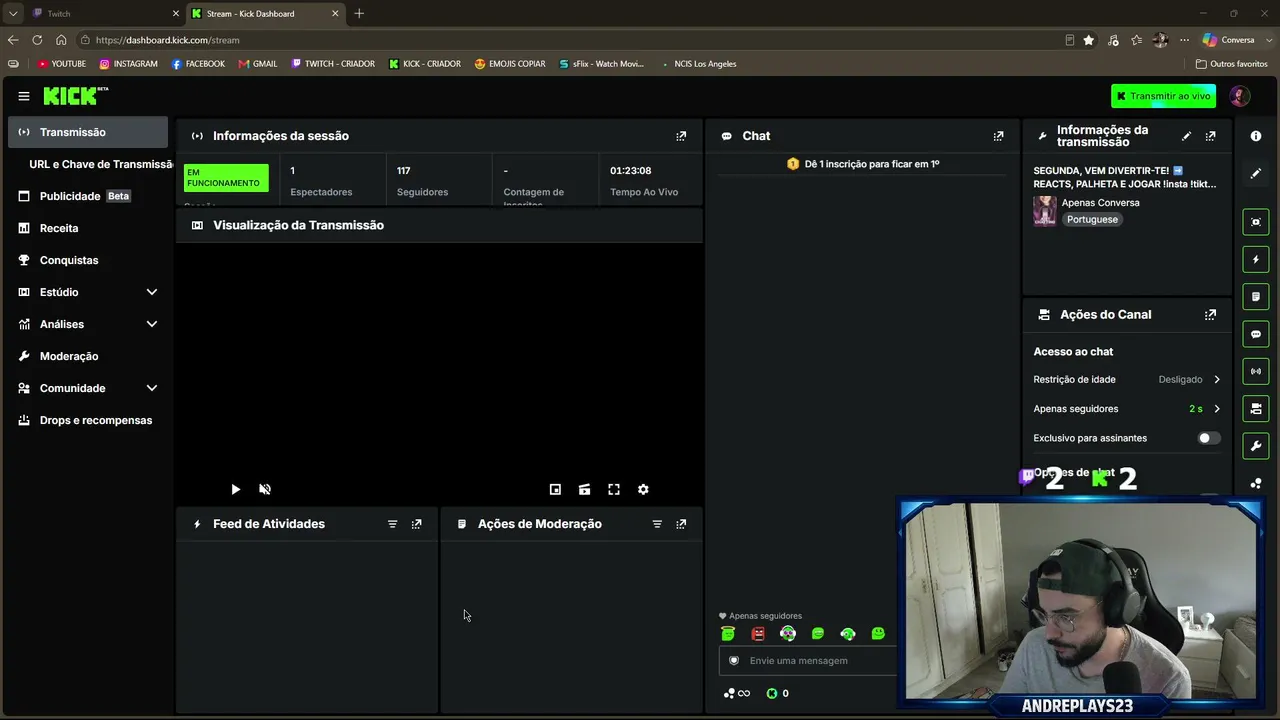Click the favorites star in address bar
Screen dimensions: 1280x720
tap(1089, 40)
